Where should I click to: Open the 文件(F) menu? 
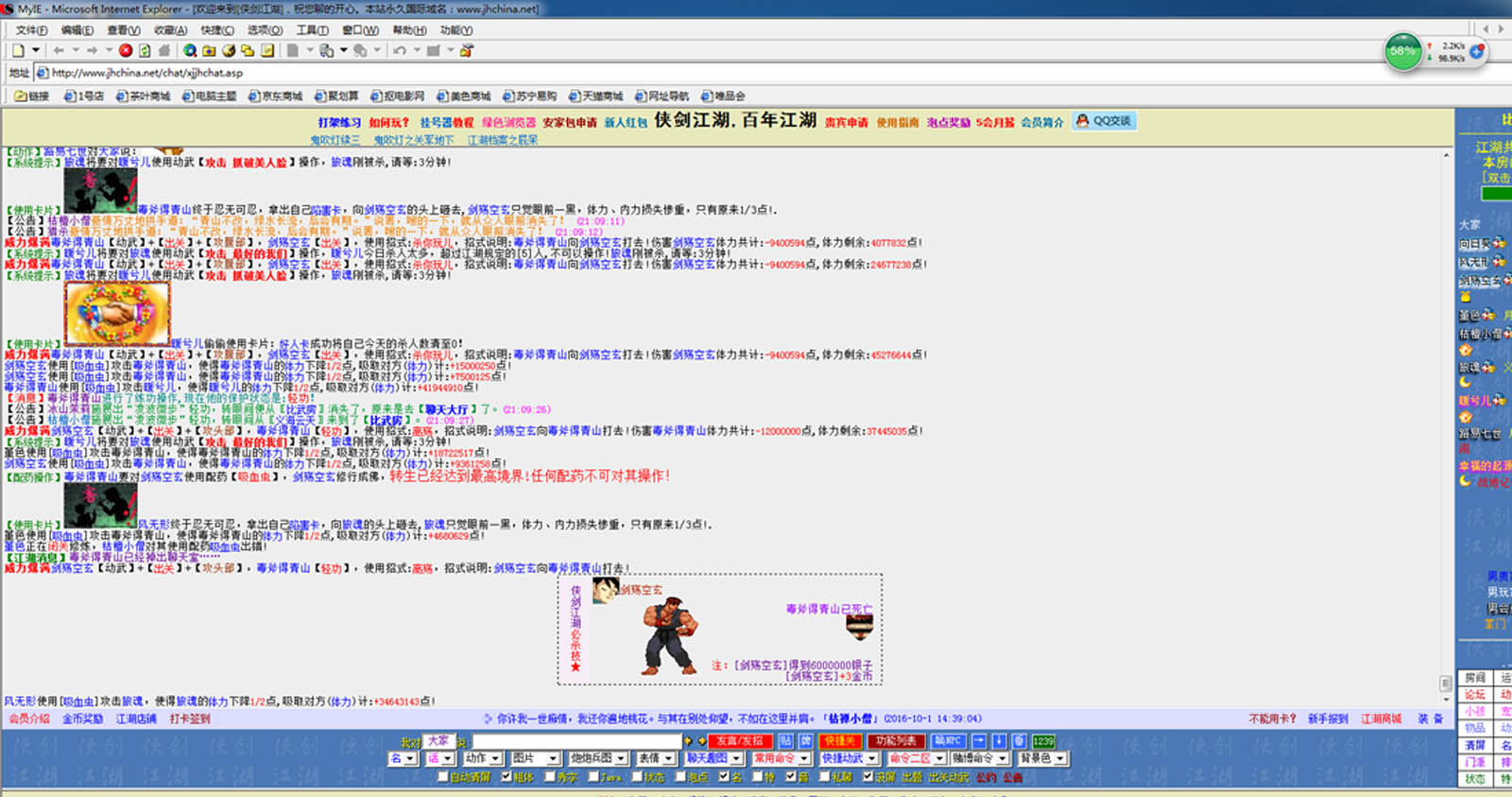coord(31,30)
